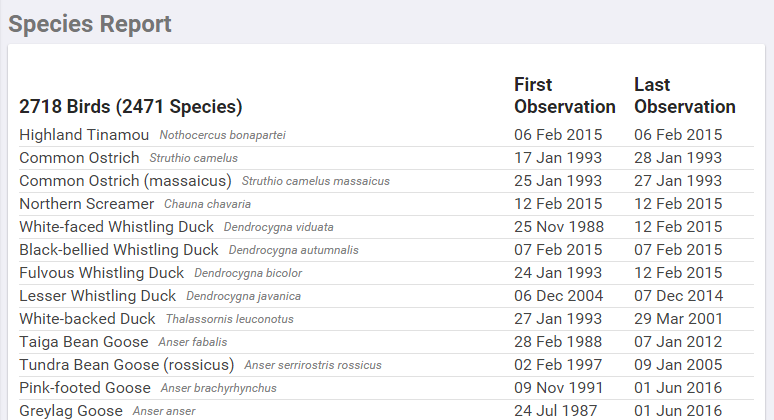Viewport: 774px width, 420px height.
Task: Click the 2718 Birds (2471 Species) heading
Action: tap(130, 107)
